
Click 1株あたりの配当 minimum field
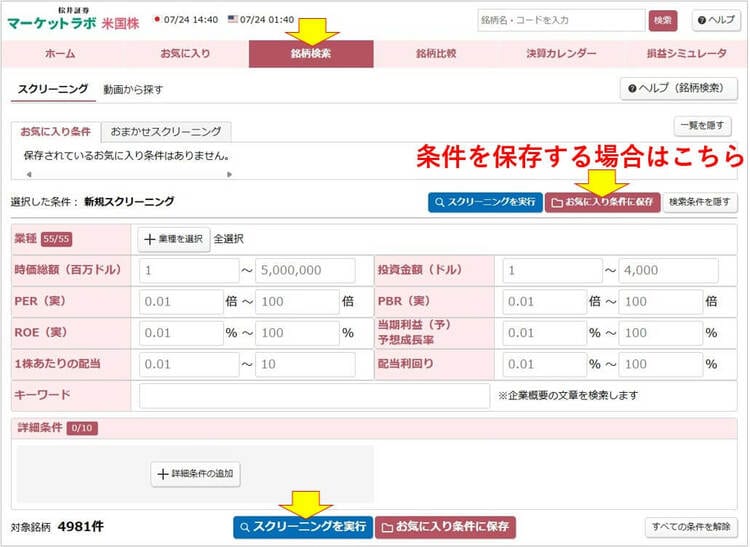pos(189,364)
